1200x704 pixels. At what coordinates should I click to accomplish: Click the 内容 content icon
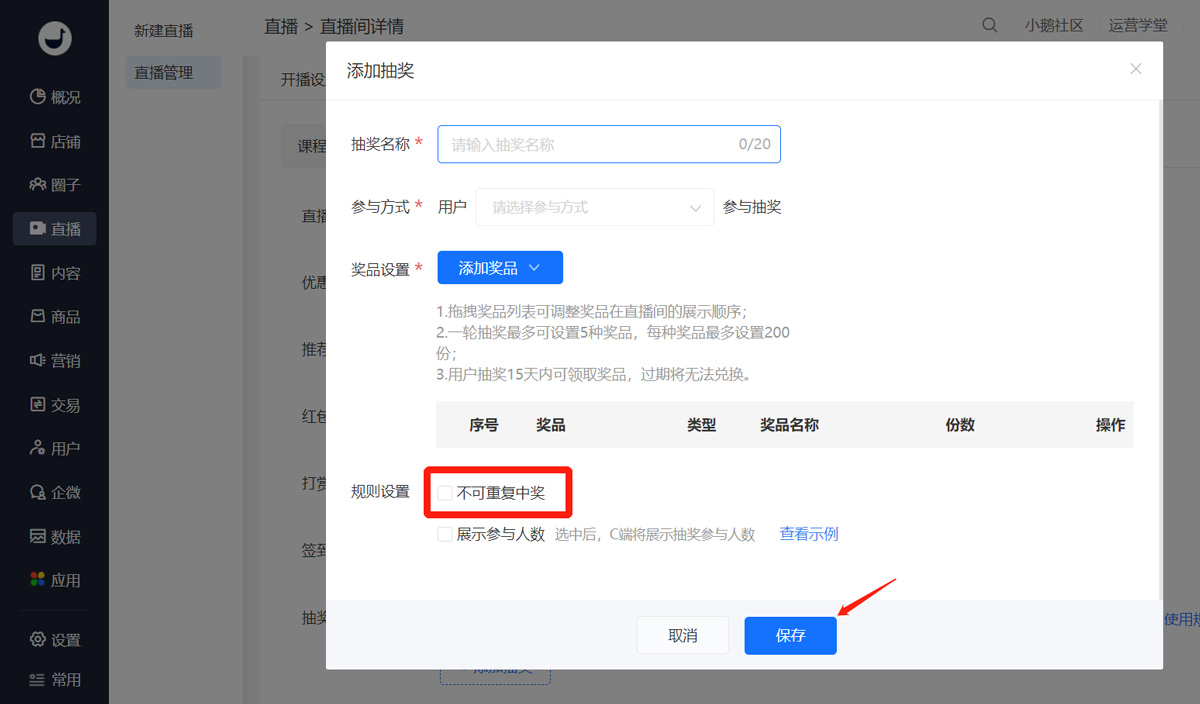tap(38, 273)
